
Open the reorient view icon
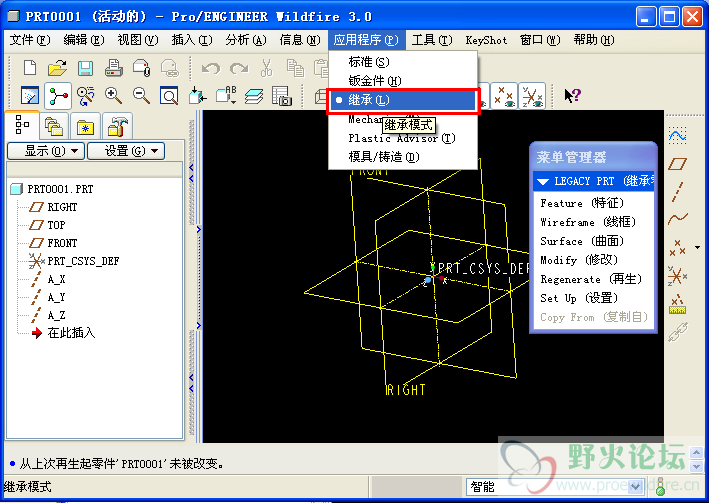(x=197, y=96)
